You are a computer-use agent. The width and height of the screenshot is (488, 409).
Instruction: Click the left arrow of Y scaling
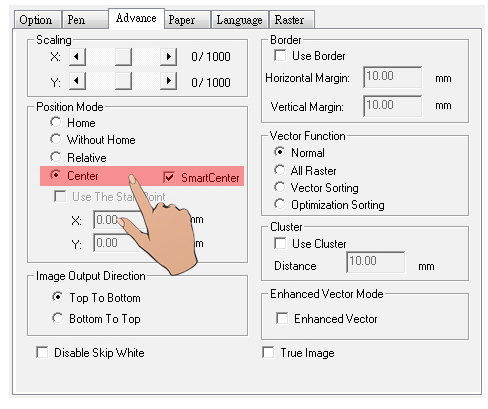[77, 81]
